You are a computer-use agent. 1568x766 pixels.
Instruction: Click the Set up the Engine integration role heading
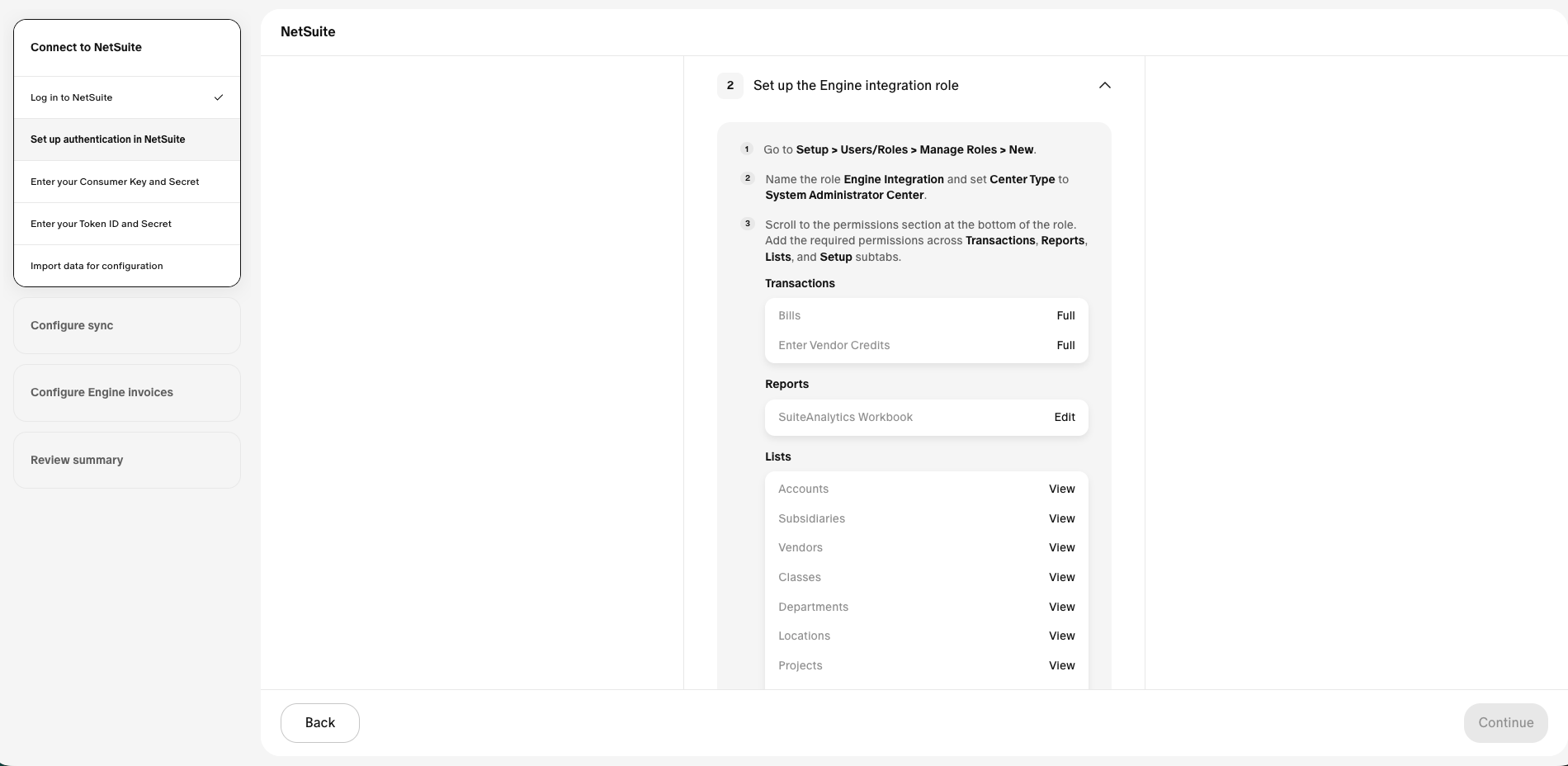856,86
